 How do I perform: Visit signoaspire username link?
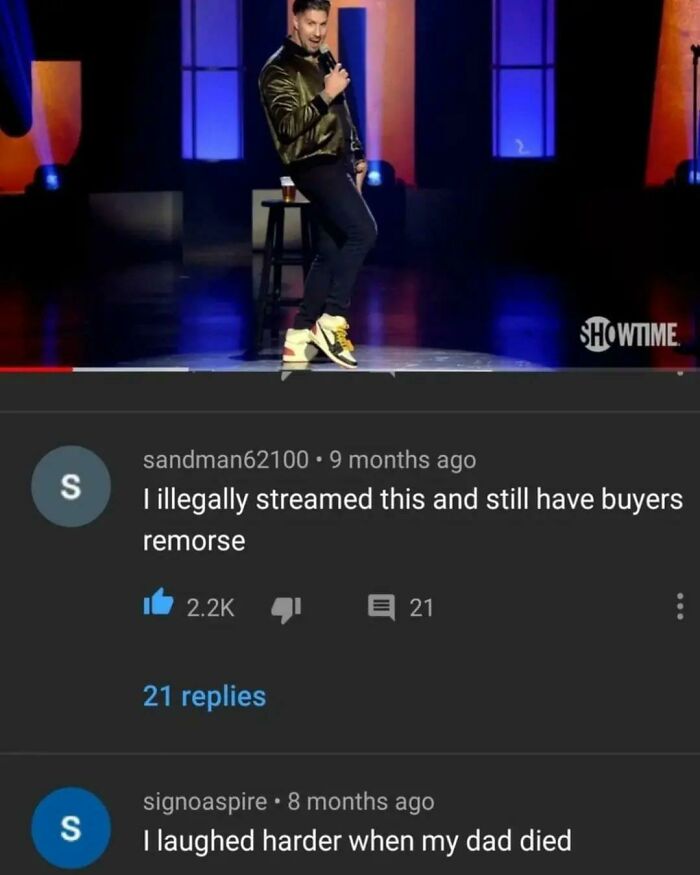(205, 802)
